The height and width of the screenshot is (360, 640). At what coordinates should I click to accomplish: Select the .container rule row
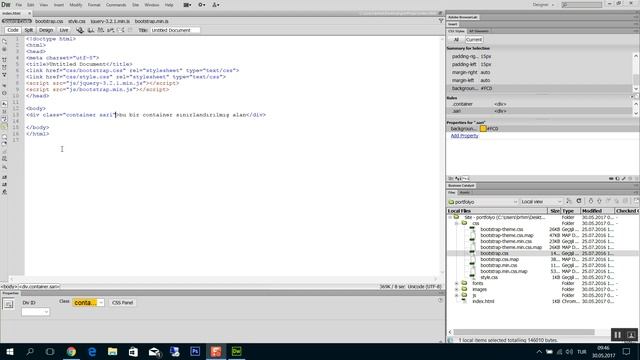point(539,104)
